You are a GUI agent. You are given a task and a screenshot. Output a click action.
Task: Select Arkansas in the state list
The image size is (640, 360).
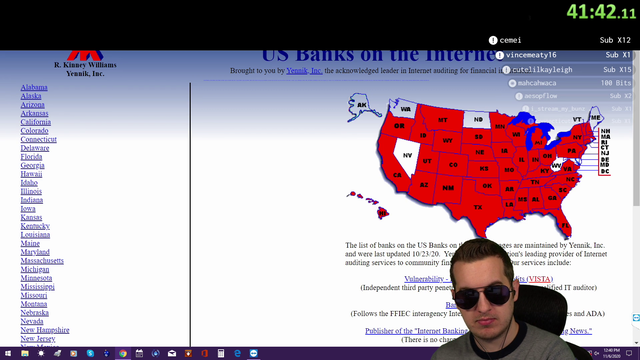[x=34, y=113]
